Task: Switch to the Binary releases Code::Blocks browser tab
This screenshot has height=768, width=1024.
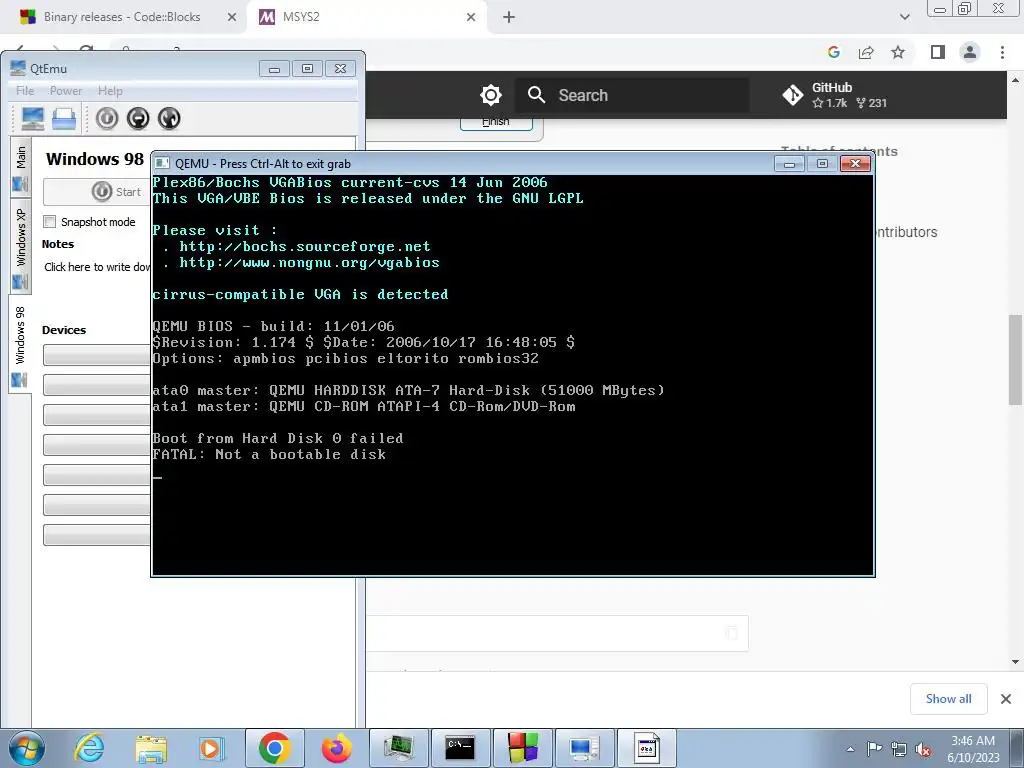Action: click(121, 17)
